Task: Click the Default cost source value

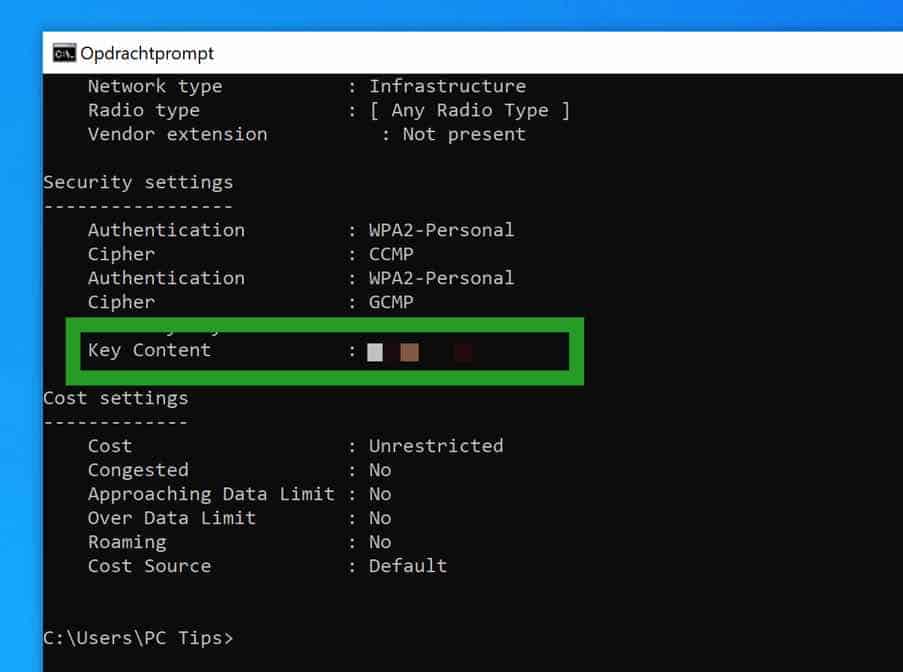Action: tap(408, 566)
